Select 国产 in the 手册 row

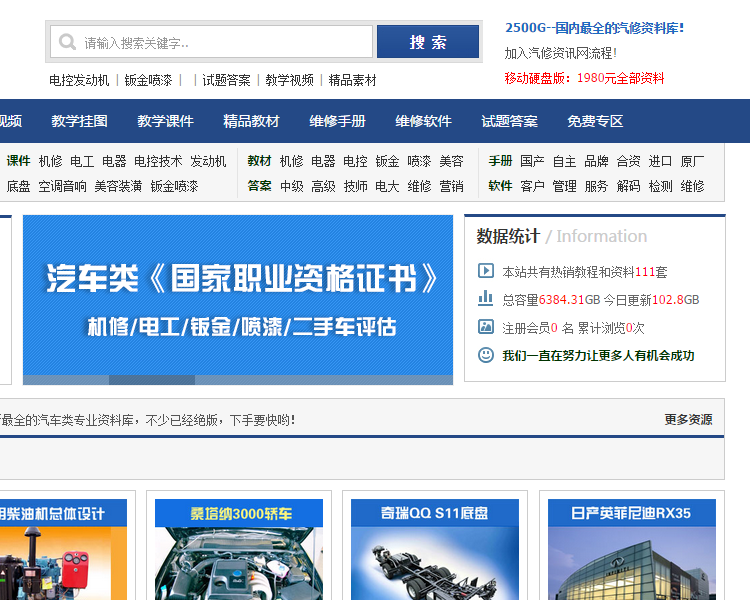[x=532, y=161]
